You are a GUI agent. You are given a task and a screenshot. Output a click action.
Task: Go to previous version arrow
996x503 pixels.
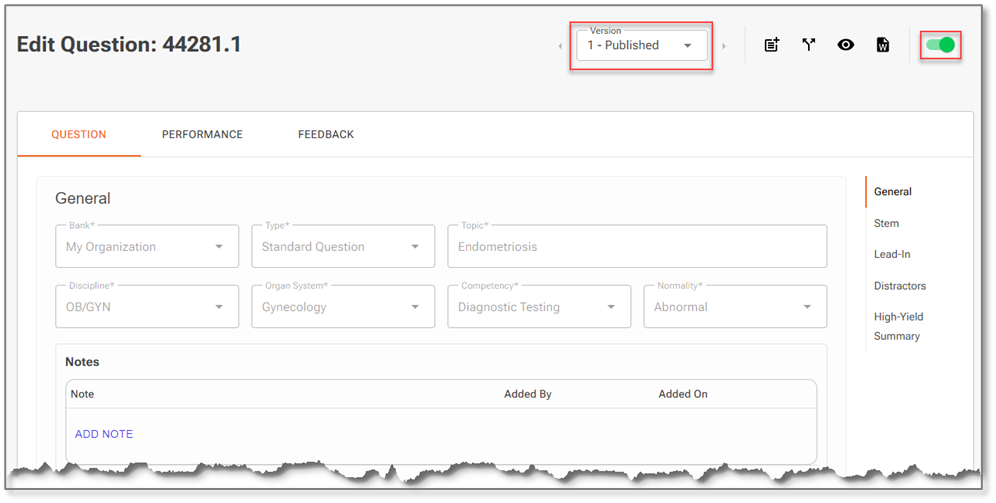(560, 46)
